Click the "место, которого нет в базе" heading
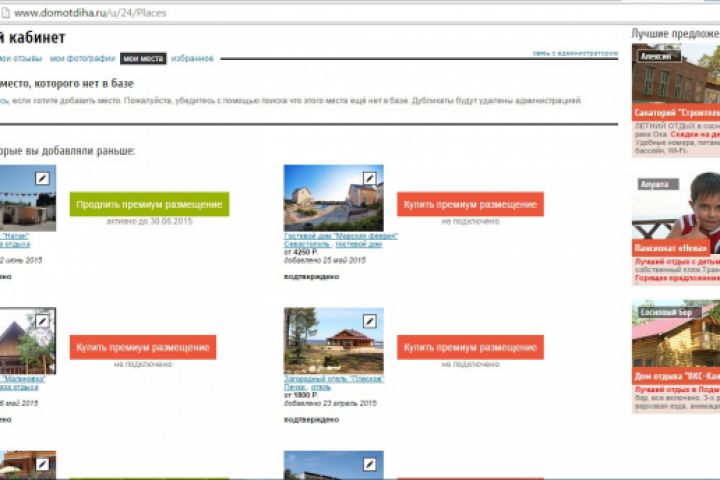The width and height of the screenshot is (720, 480). [67, 84]
